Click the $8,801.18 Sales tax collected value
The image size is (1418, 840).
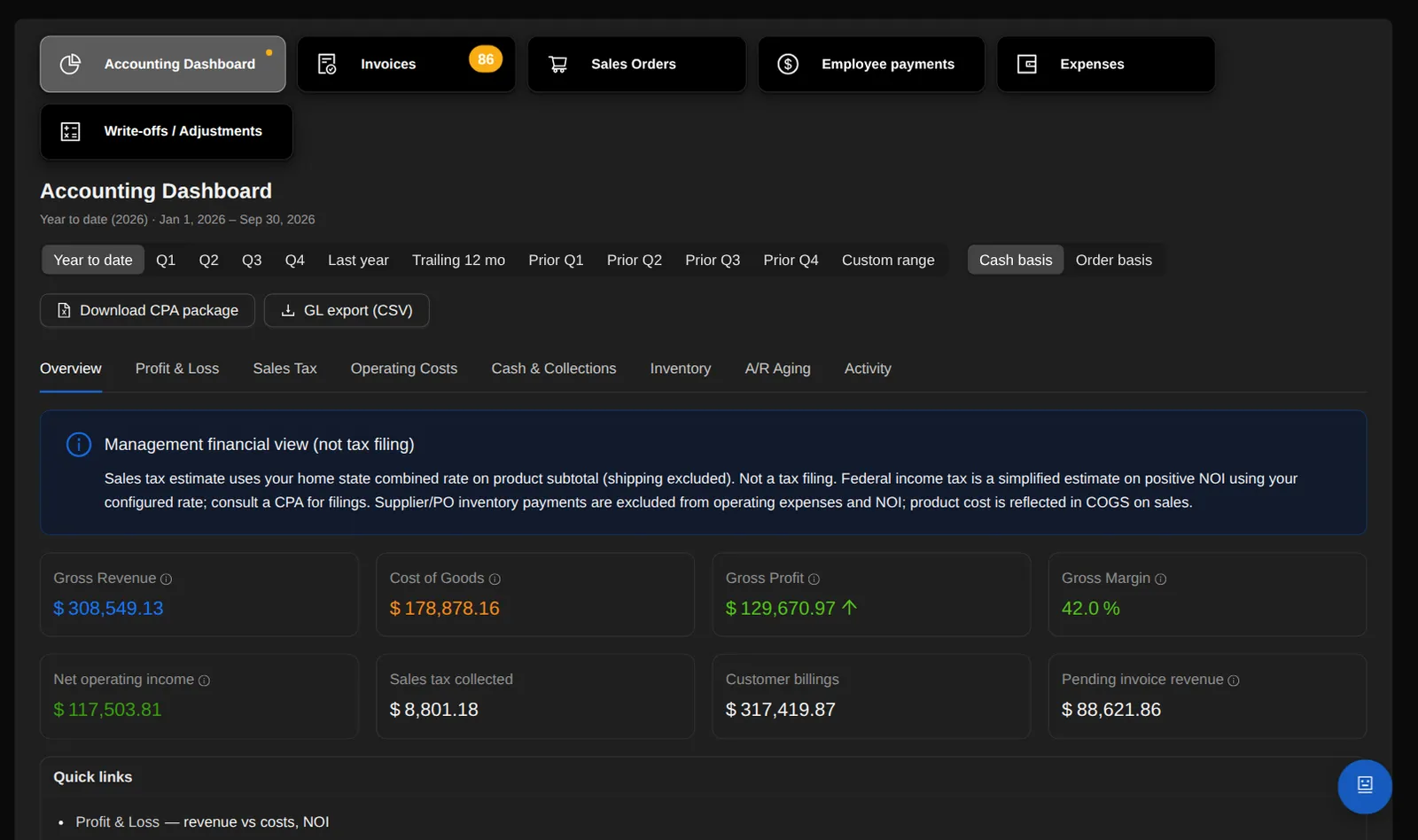(434, 710)
